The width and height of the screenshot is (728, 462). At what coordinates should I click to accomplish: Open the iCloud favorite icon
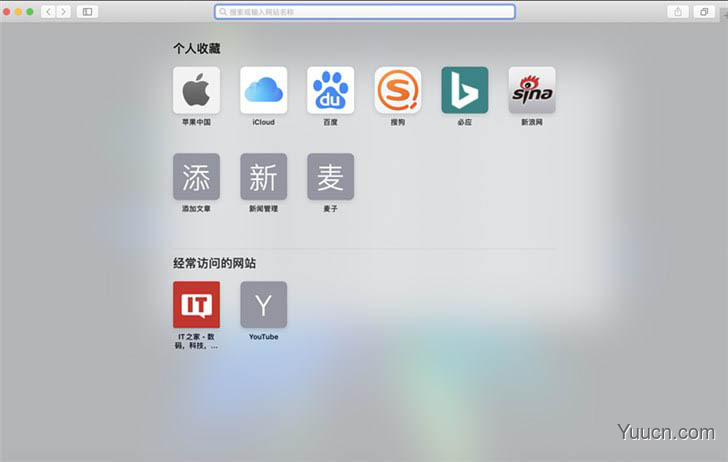point(263,90)
